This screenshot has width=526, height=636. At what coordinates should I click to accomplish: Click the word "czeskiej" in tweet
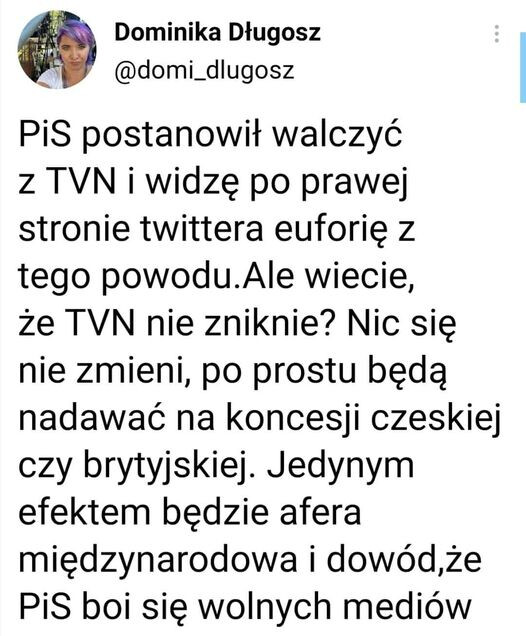pos(436,420)
